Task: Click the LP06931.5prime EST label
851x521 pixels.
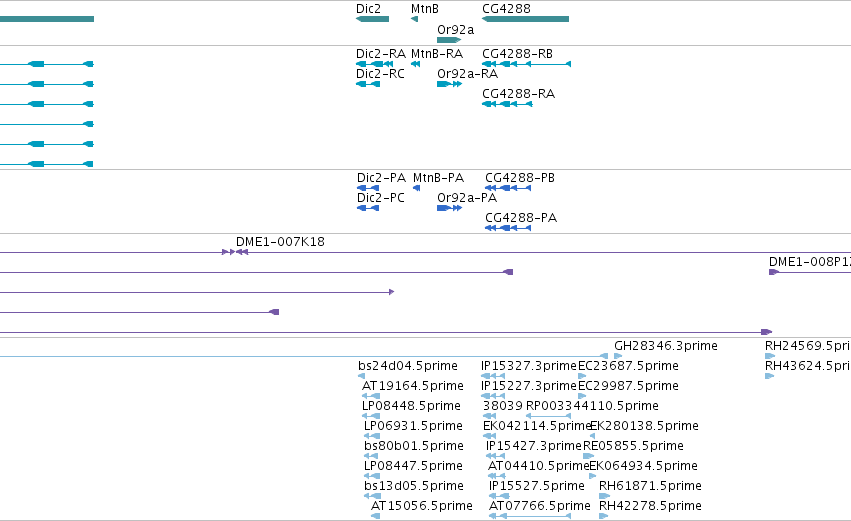Action: (x=413, y=426)
